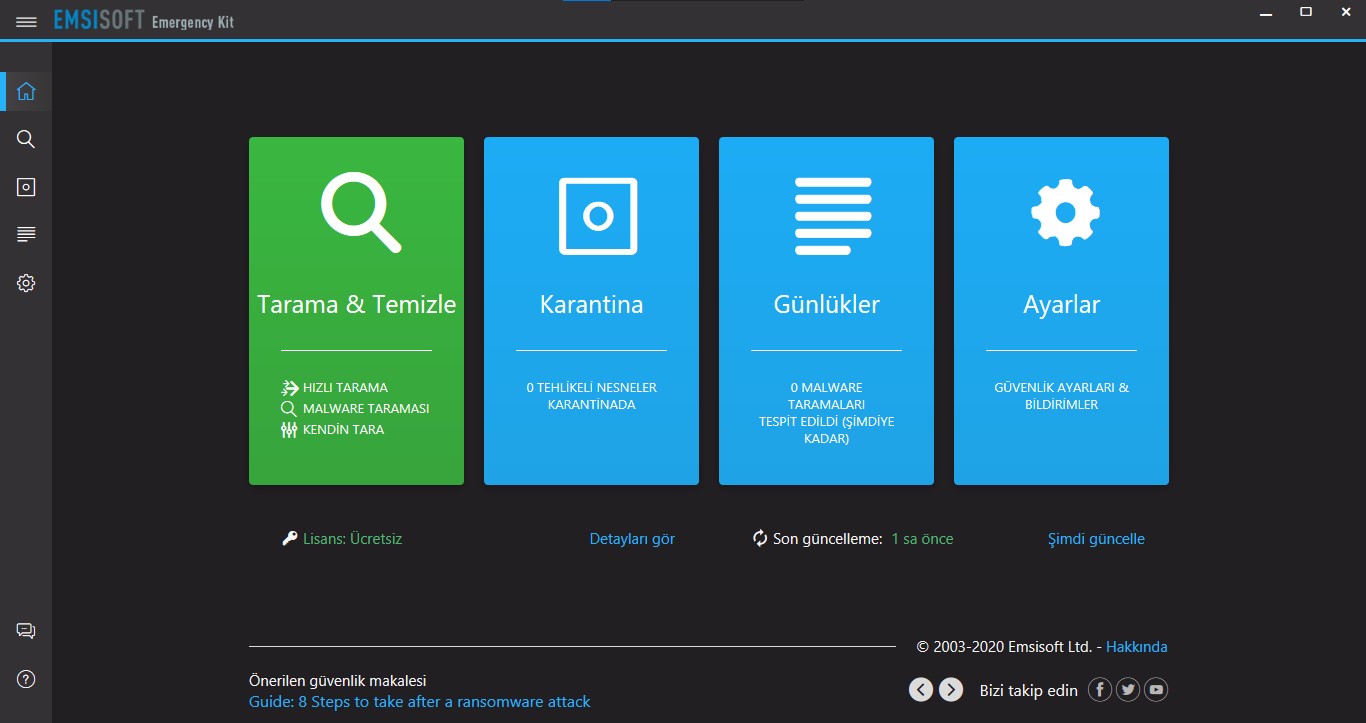Open the hamburger menu icon
Image resolution: width=1366 pixels, height=723 pixels.
[26, 21]
